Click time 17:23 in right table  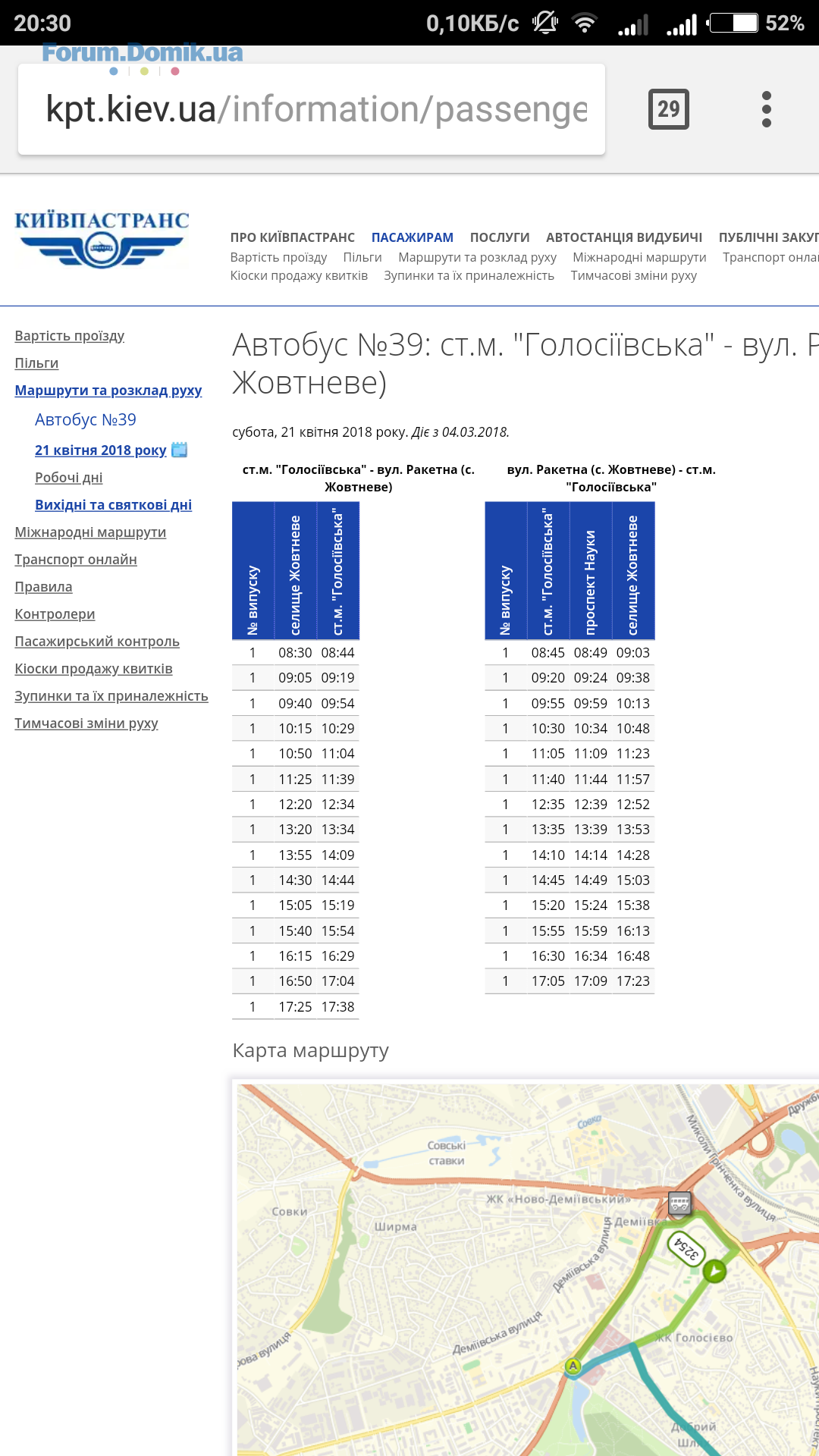coord(632,981)
